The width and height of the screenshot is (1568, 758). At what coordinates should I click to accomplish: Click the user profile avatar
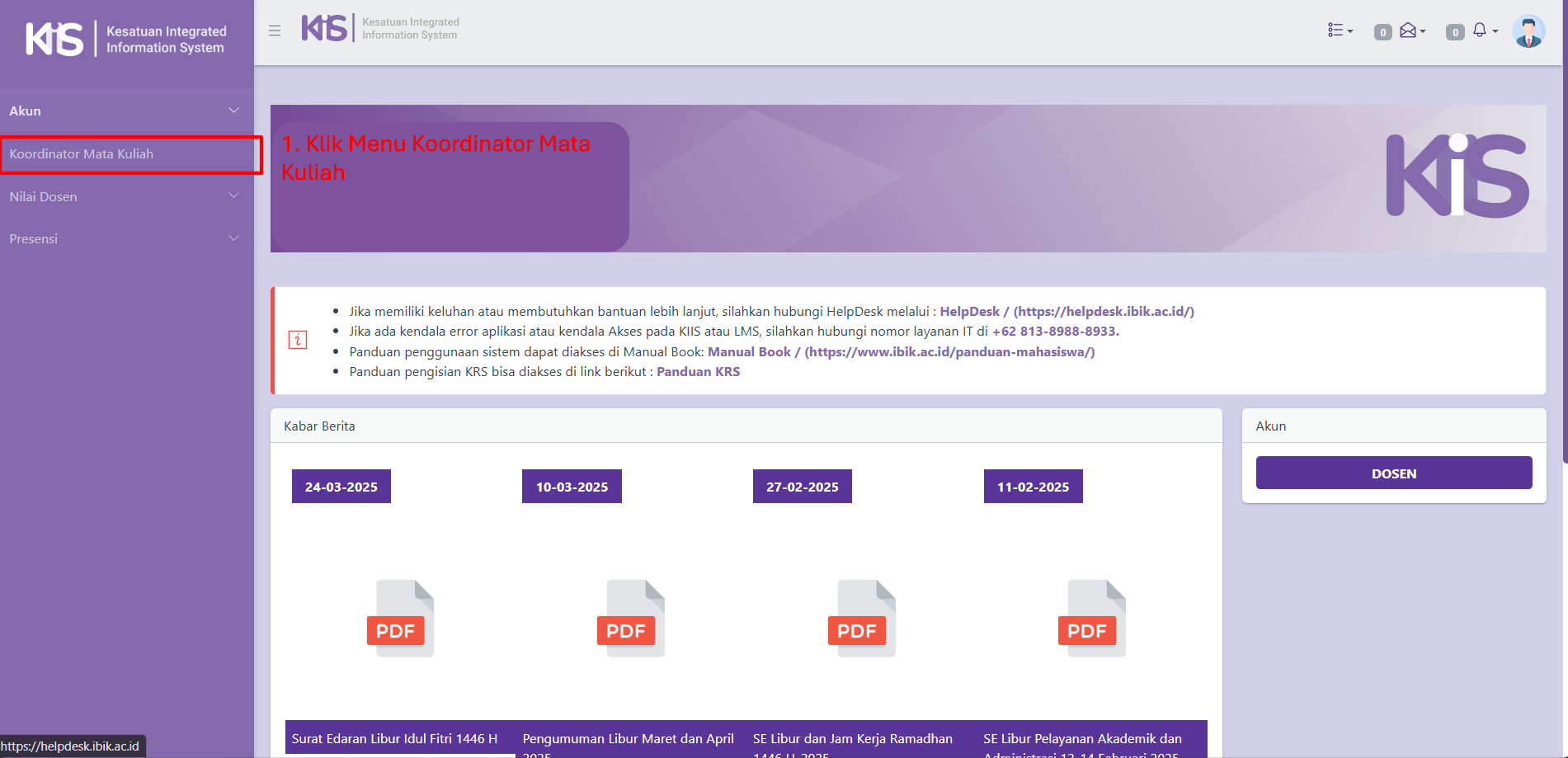click(1528, 31)
